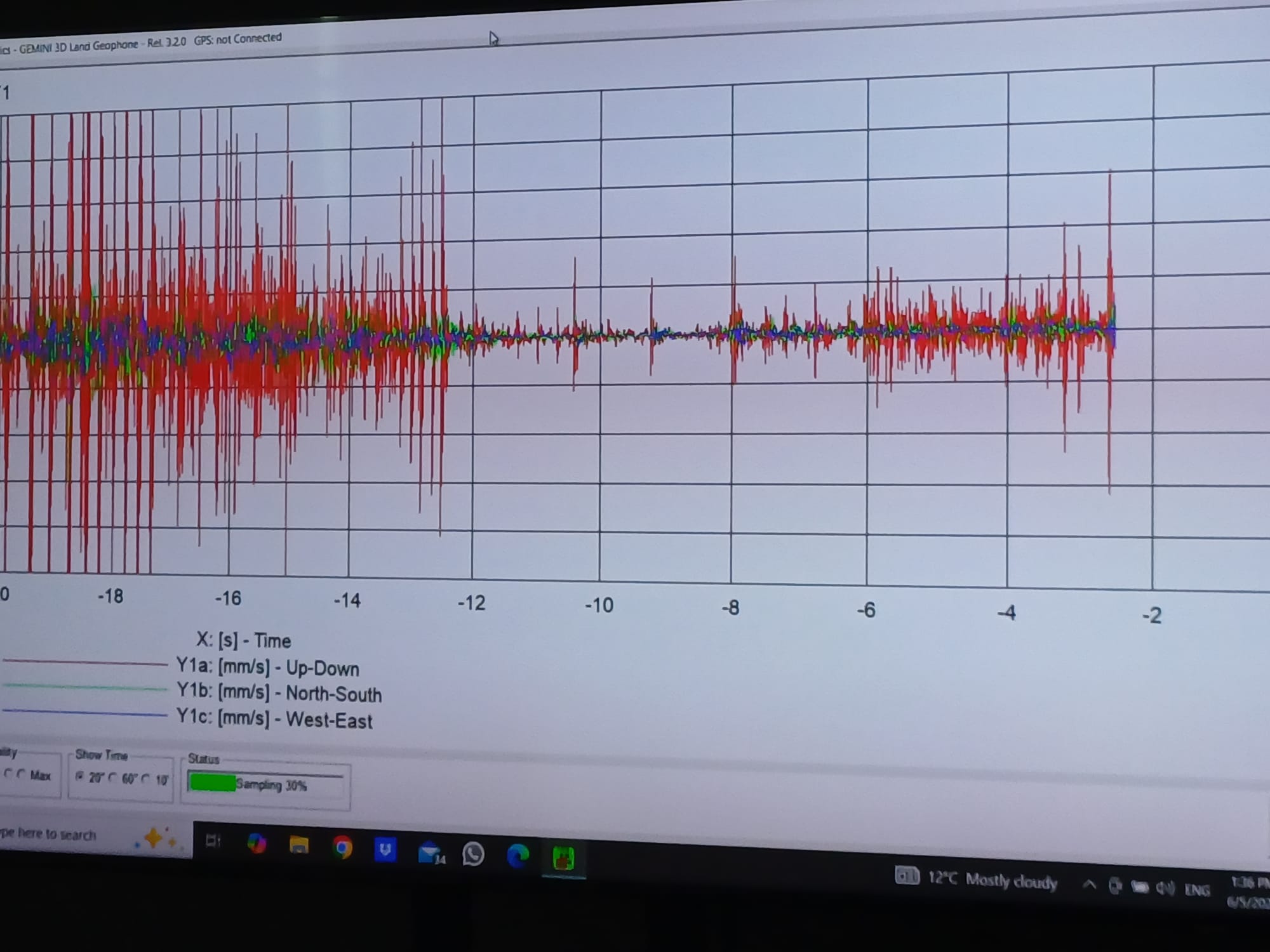Click the 'GPS: not Connected' title text
The image size is (1270, 952).
pyautogui.click(x=238, y=39)
